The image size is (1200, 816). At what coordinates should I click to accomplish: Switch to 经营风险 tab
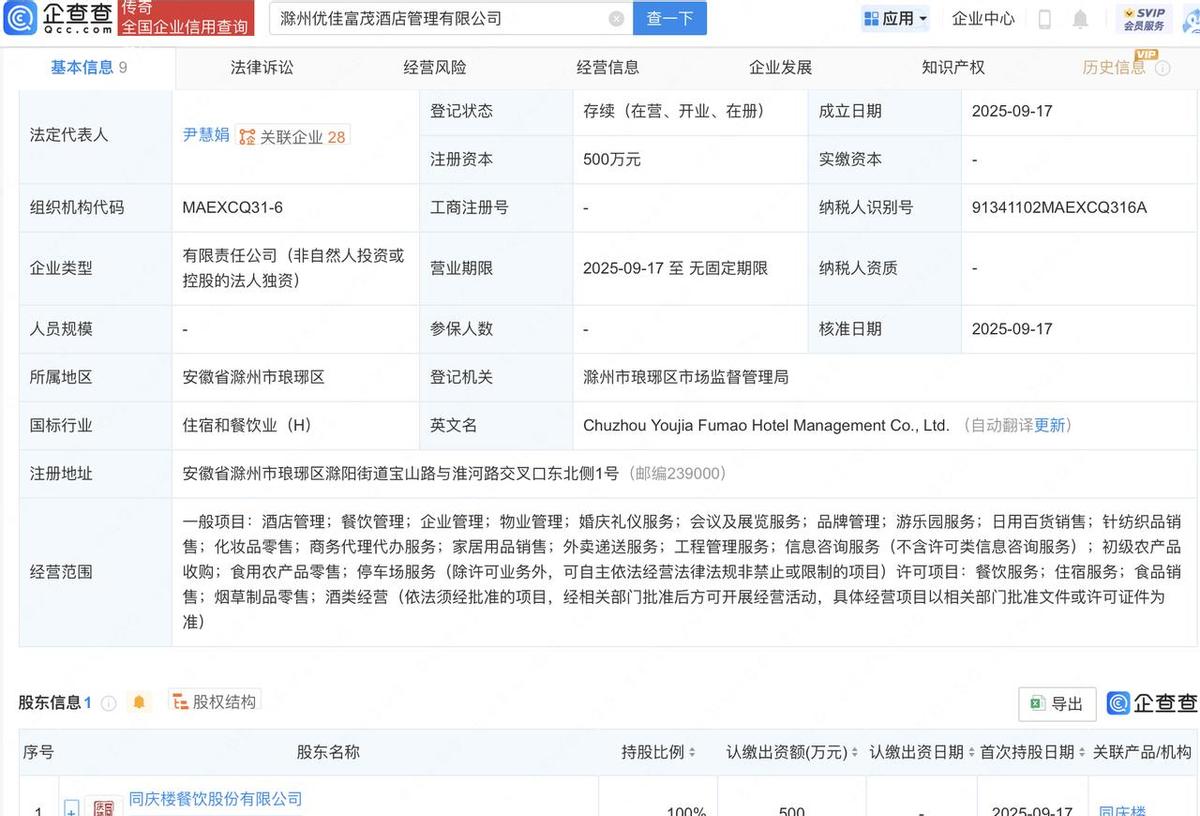435,67
